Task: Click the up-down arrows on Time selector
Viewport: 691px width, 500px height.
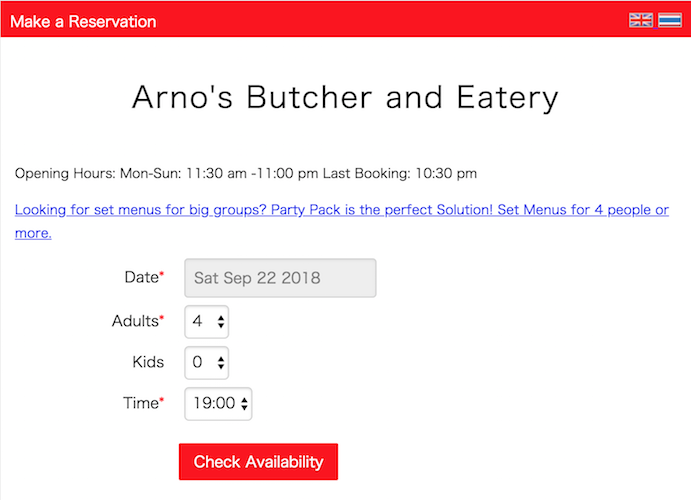Action: point(244,404)
